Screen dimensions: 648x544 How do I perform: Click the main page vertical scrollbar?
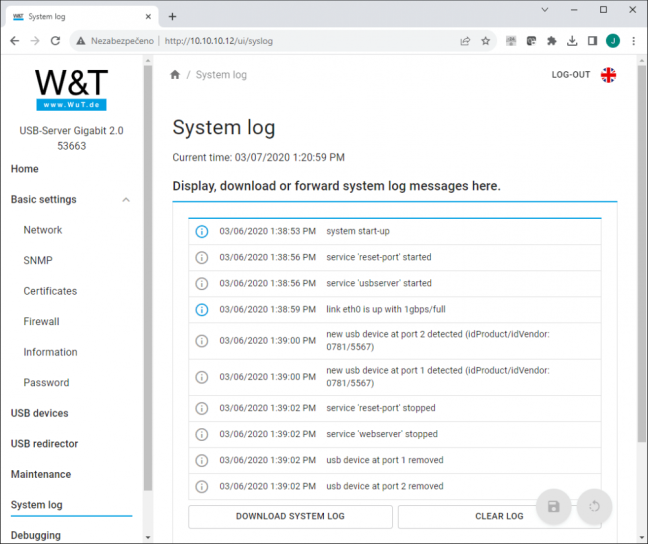(641, 254)
